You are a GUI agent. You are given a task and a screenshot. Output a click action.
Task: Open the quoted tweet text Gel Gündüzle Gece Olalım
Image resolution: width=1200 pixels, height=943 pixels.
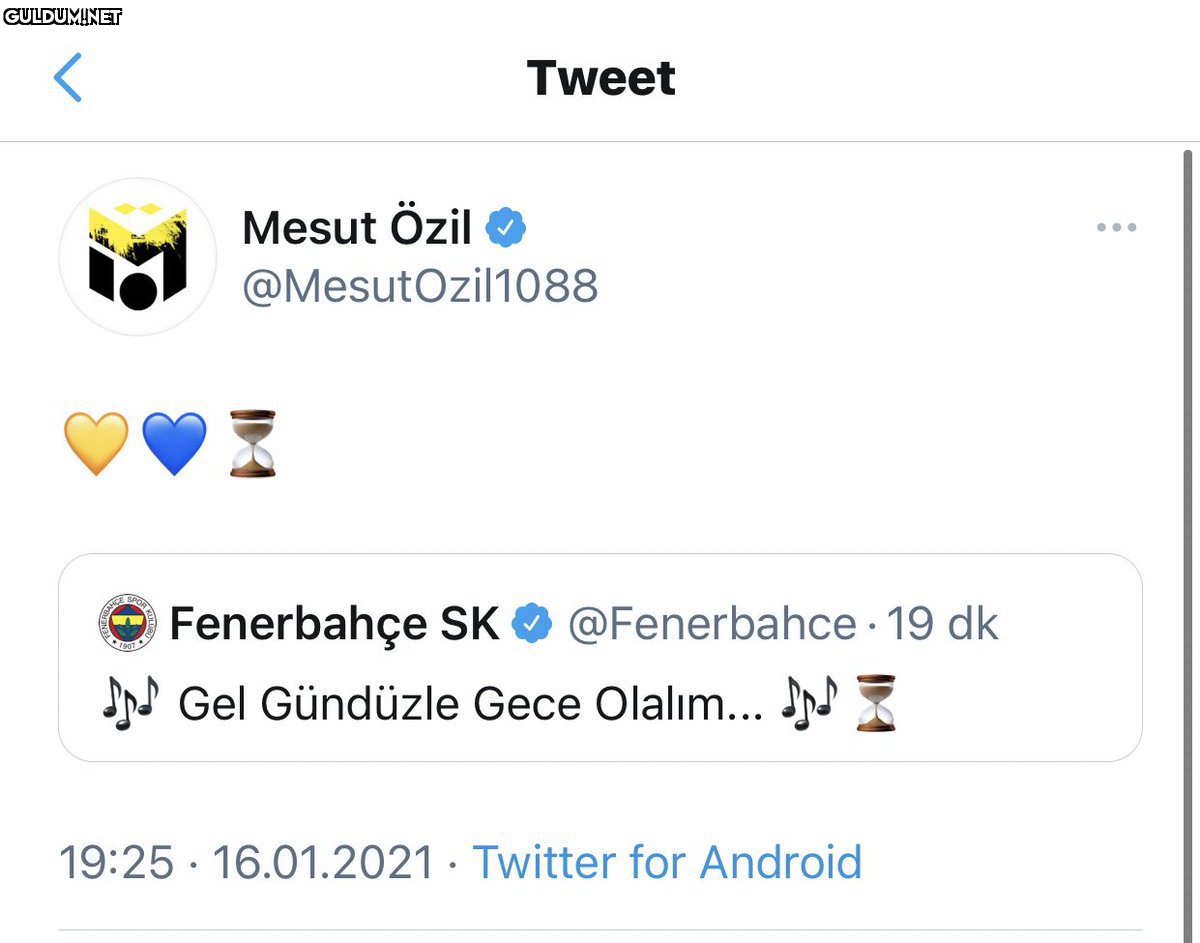470,704
